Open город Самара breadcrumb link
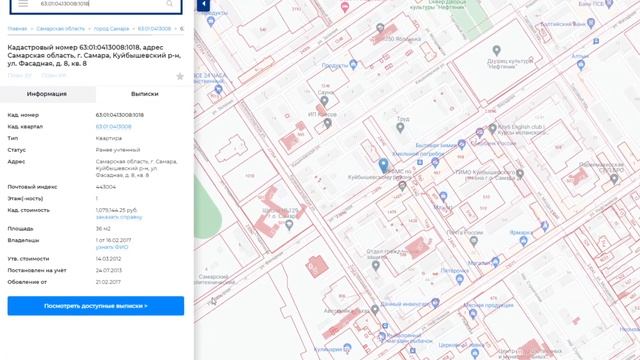The image size is (640, 360). [111, 29]
